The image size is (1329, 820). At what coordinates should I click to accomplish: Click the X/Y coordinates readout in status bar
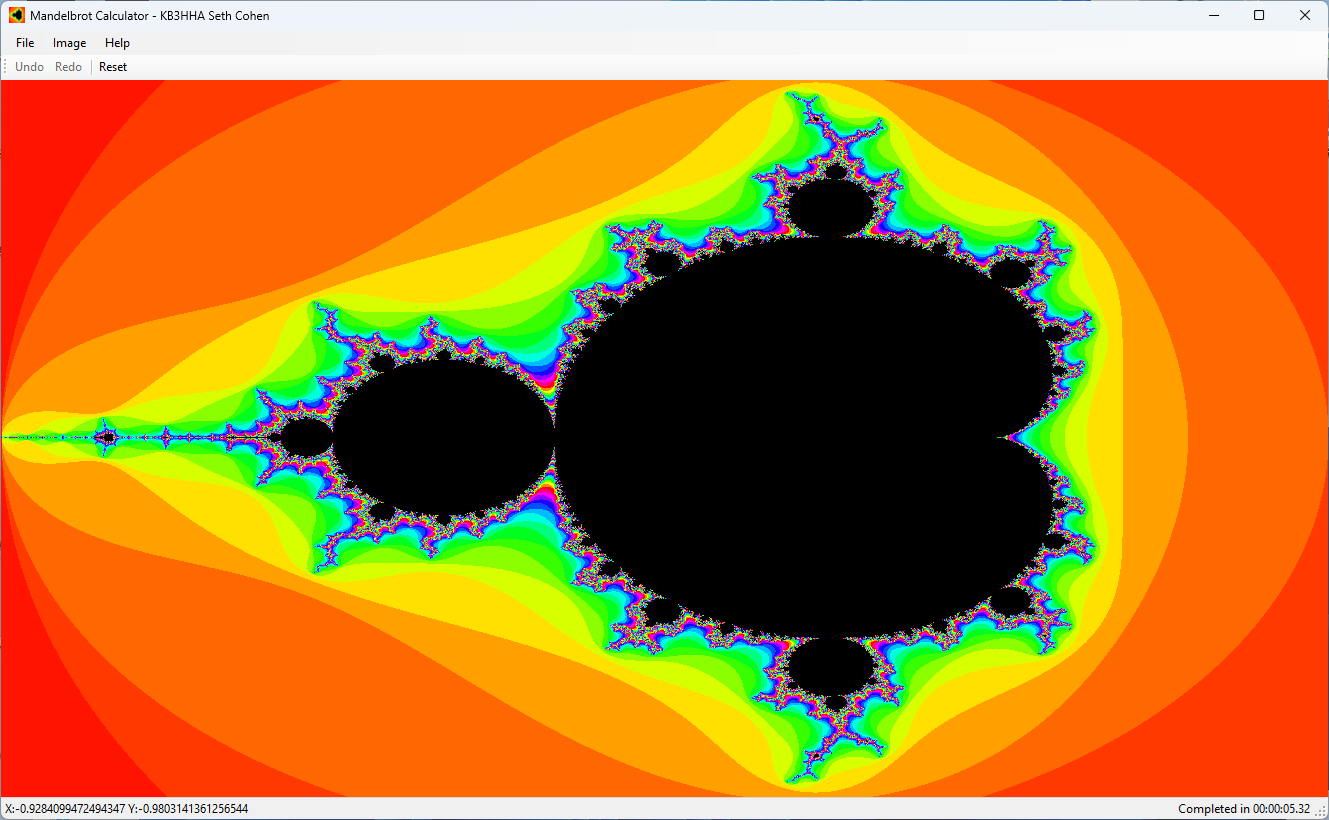tap(127, 809)
